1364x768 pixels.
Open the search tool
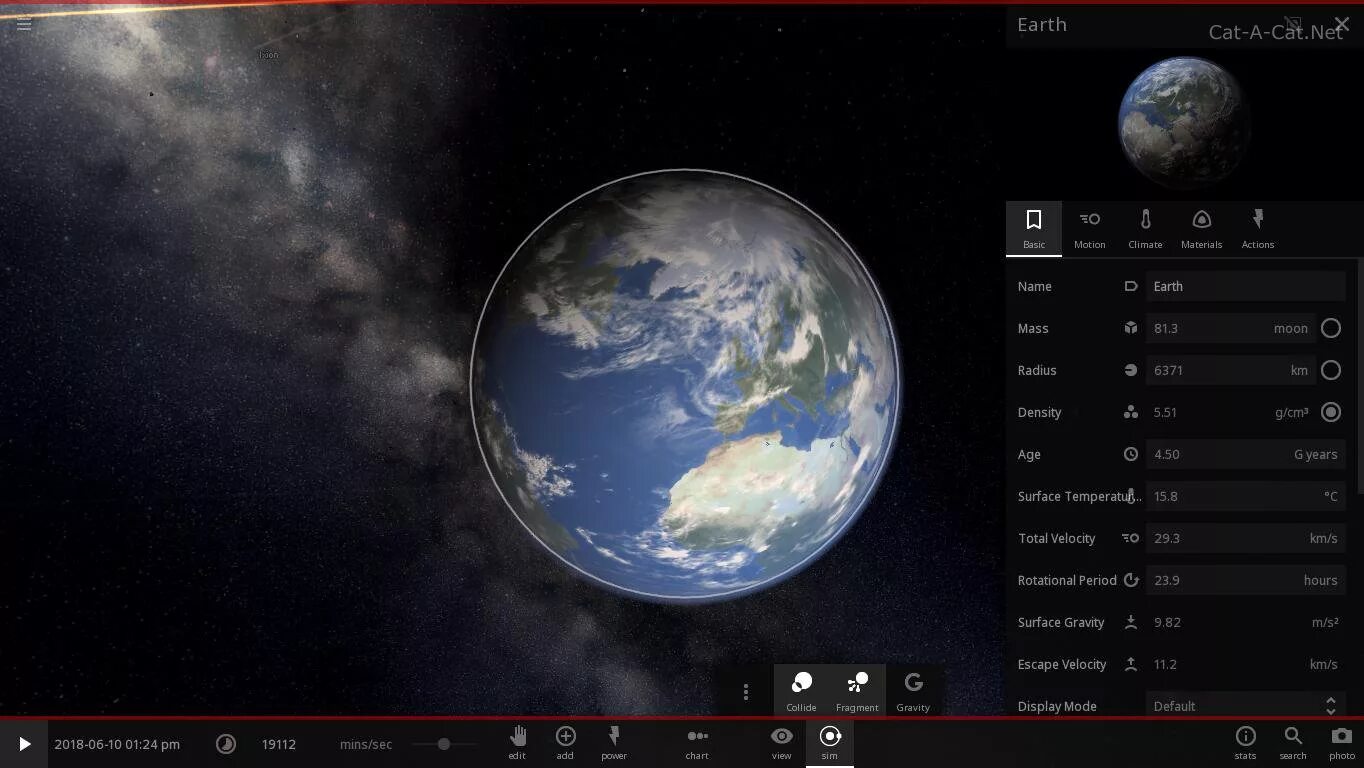coord(1293,742)
